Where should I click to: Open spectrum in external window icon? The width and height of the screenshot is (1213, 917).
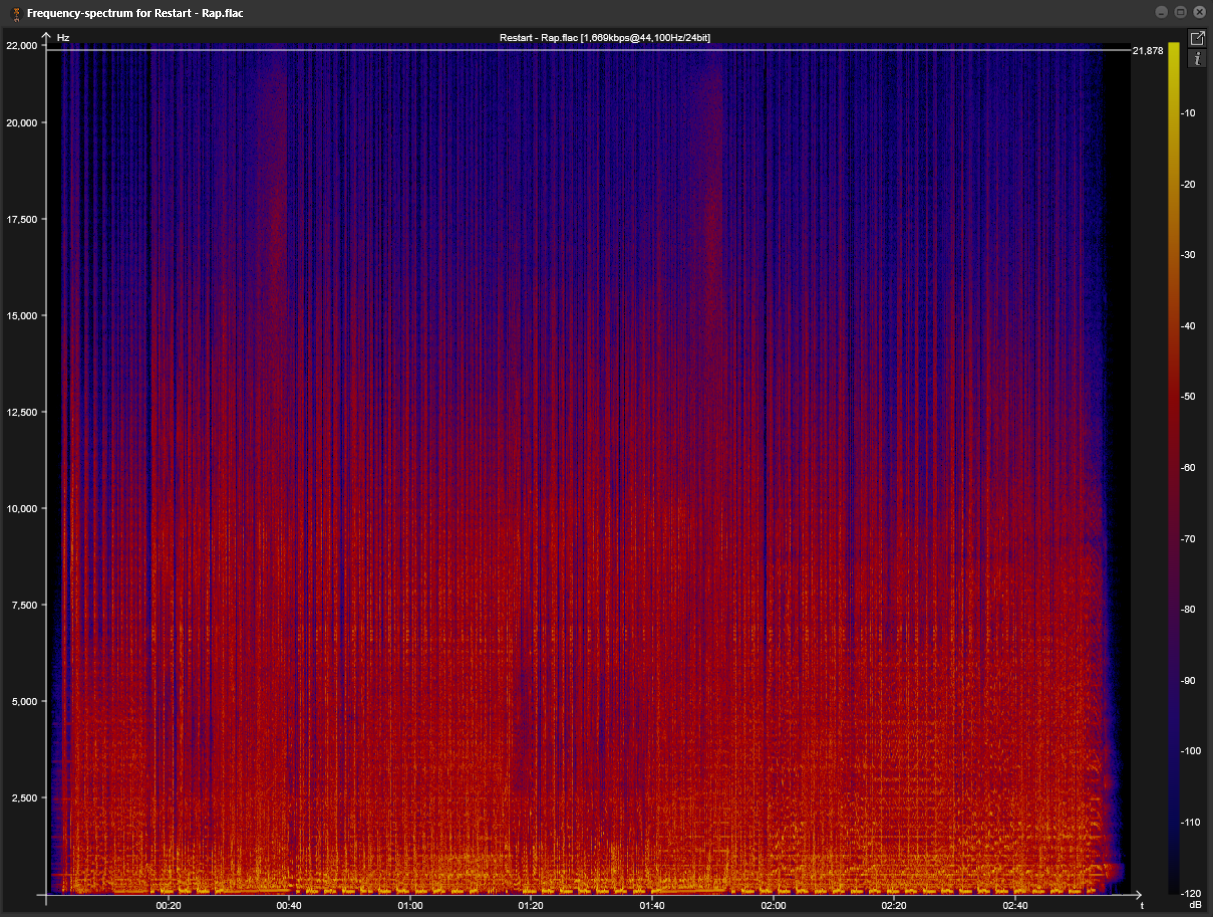point(1196,38)
